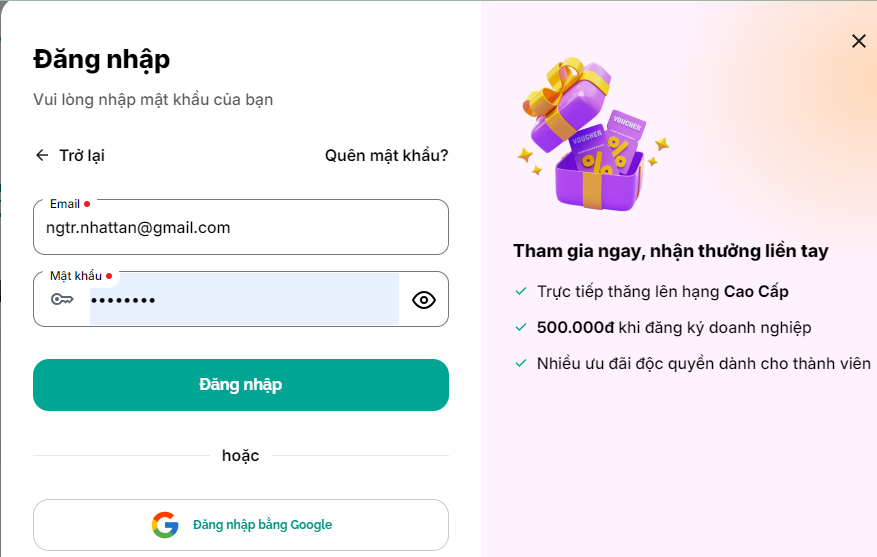This screenshot has width=877, height=557.
Task: Click the back arrow icon
Action: point(42,155)
